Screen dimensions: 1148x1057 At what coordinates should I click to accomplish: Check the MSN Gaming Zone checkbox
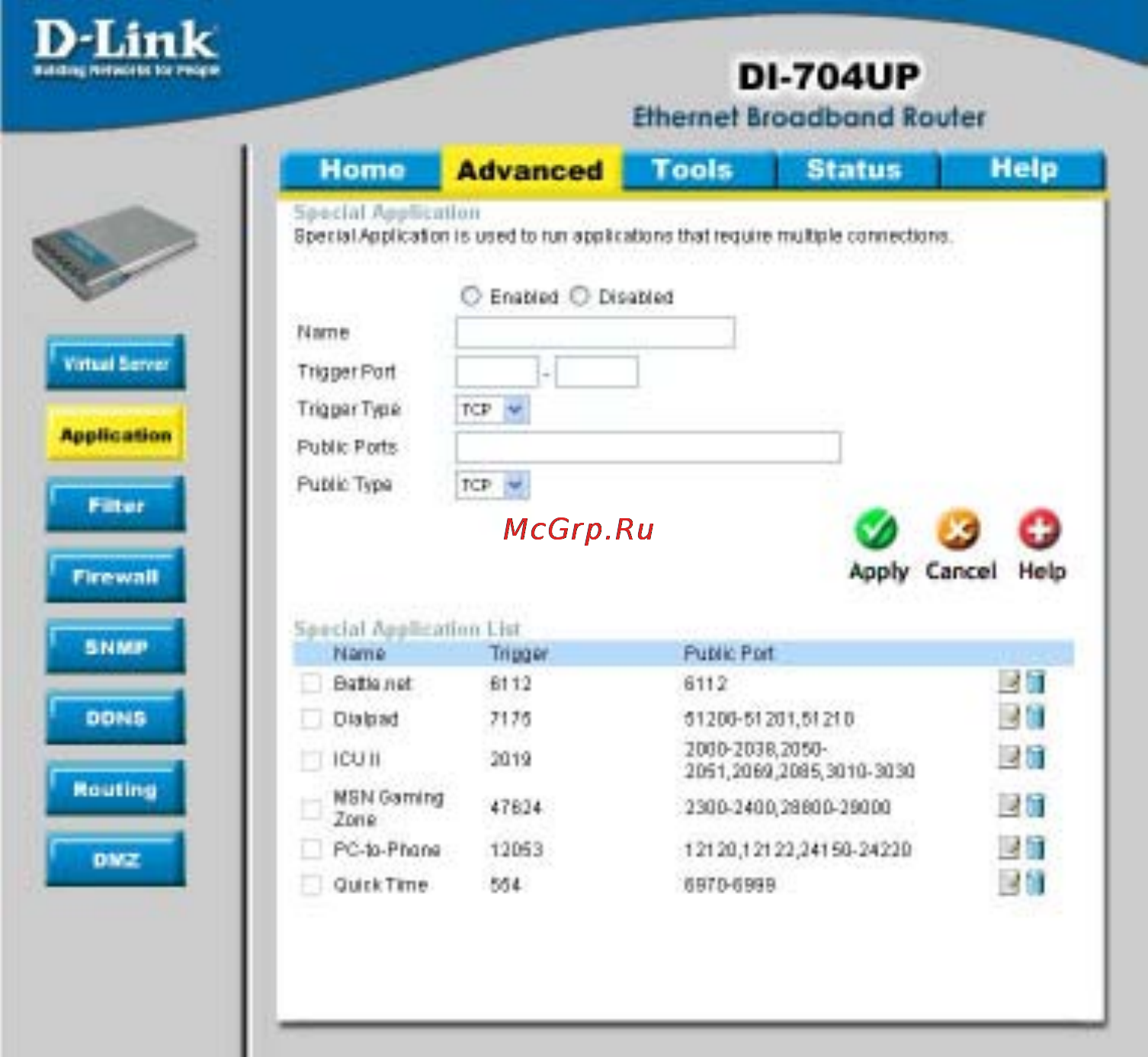(x=311, y=809)
